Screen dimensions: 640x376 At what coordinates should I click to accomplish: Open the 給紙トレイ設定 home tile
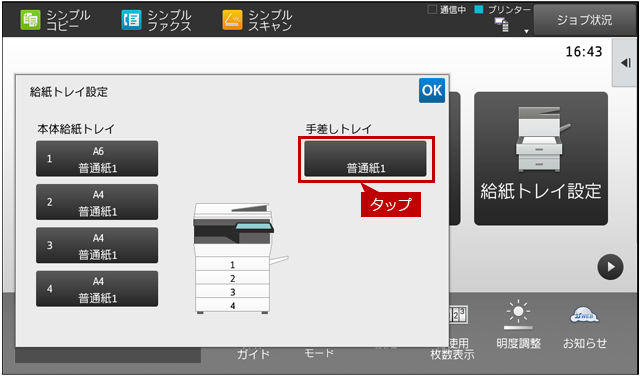[541, 158]
